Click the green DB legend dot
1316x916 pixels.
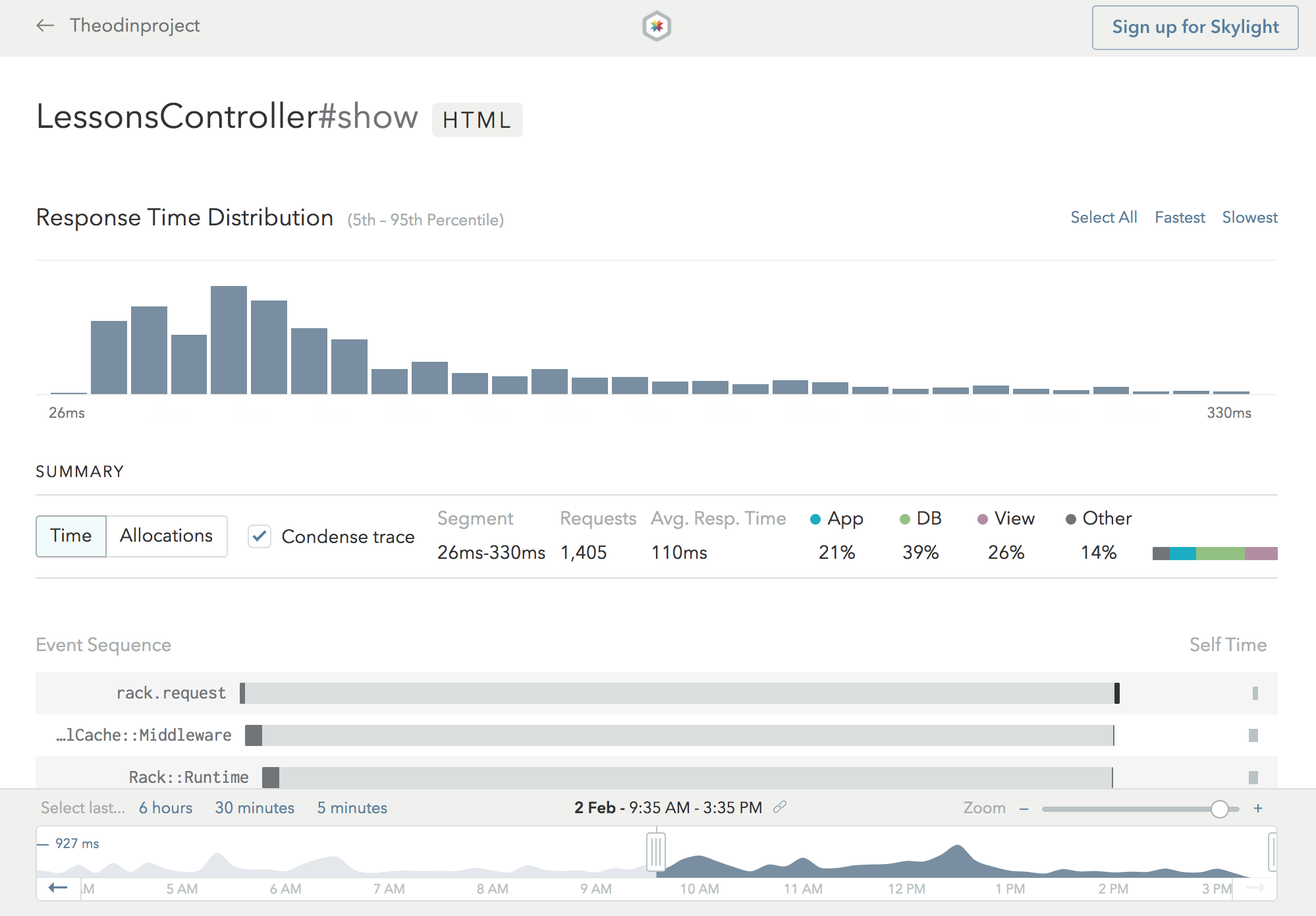pos(904,519)
